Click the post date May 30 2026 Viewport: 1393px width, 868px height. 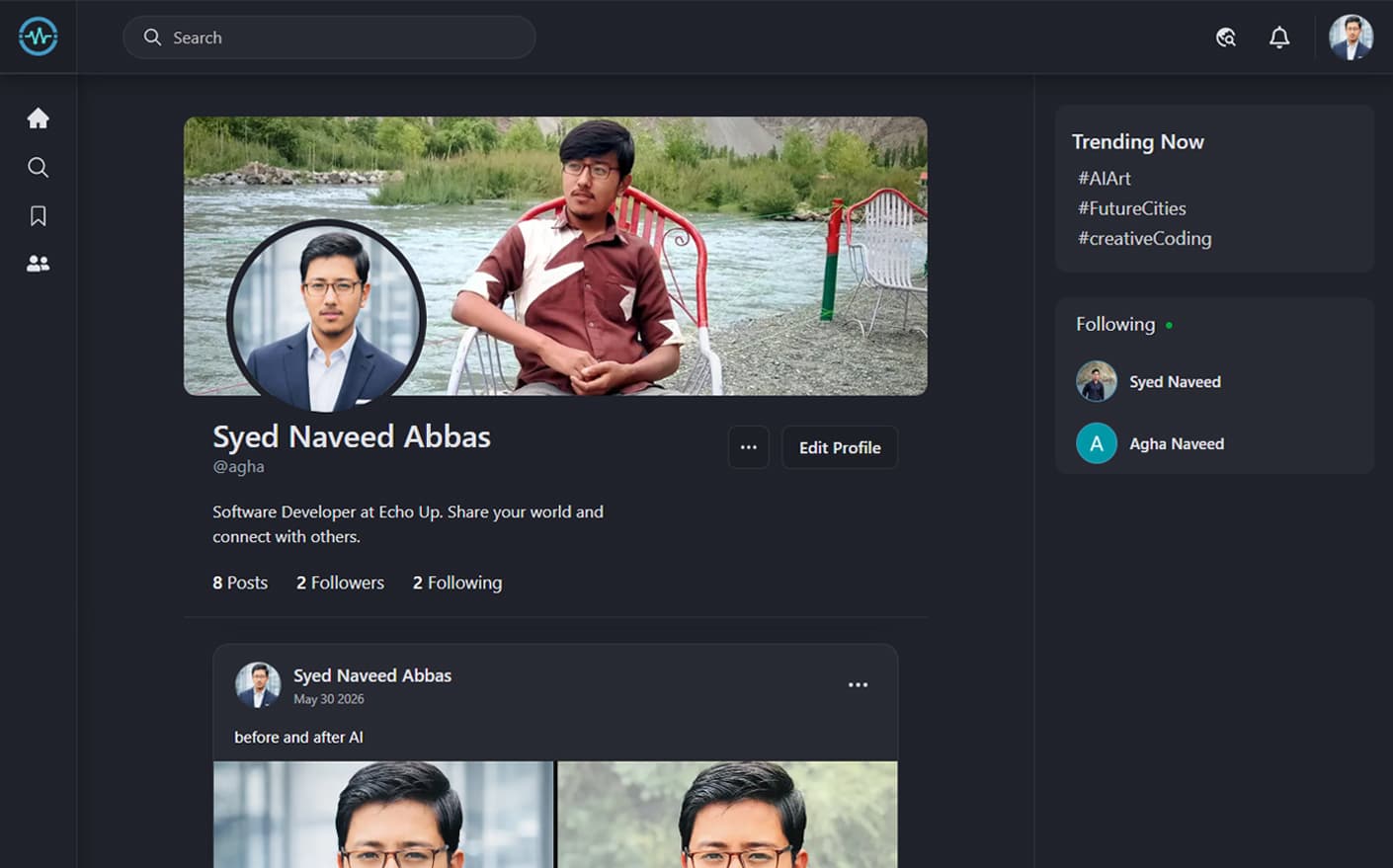[x=329, y=699]
